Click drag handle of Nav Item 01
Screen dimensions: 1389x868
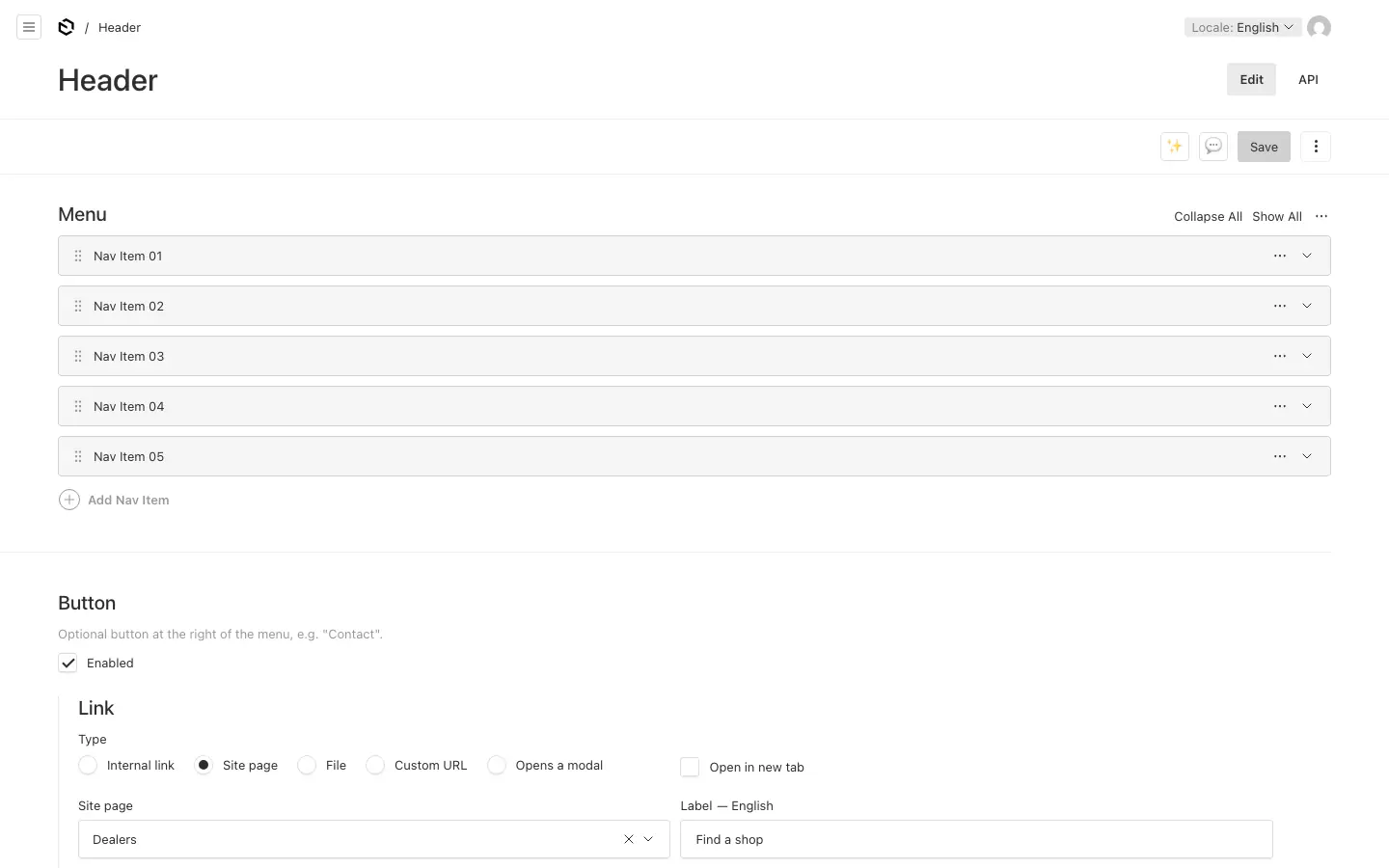[x=78, y=256]
